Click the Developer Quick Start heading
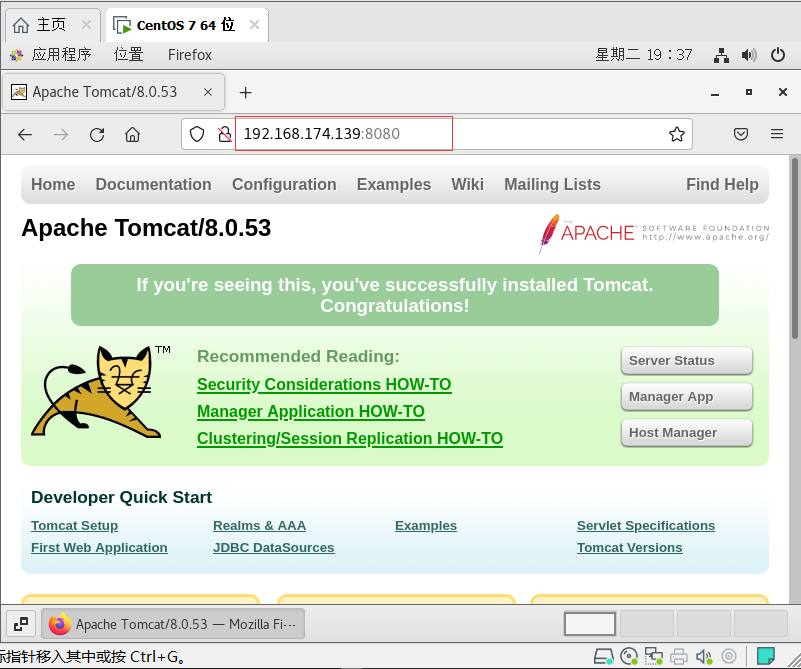Image resolution: width=801 pixels, height=669 pixels. pyautogui.click(x=122, y=497)
